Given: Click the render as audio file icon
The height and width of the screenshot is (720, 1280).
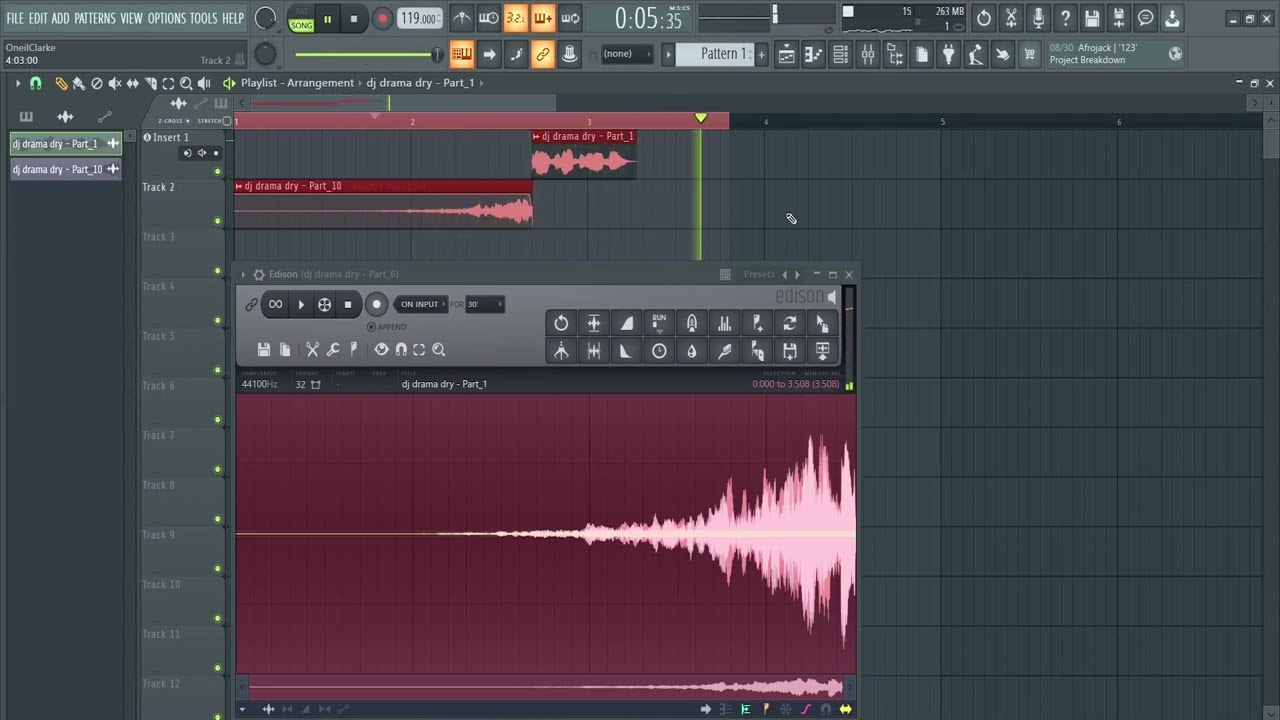Looking at the screenshot, I should [x=1119, y=18].
